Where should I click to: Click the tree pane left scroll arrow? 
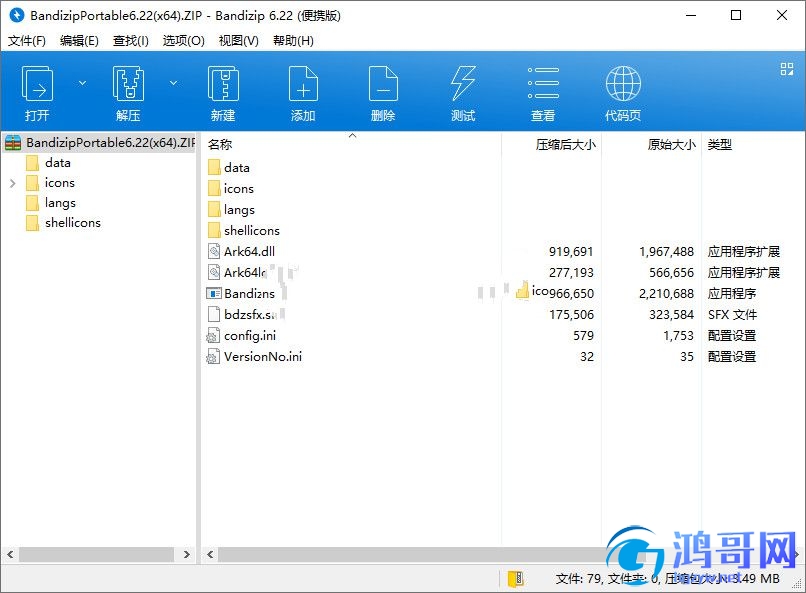[10, 554]
